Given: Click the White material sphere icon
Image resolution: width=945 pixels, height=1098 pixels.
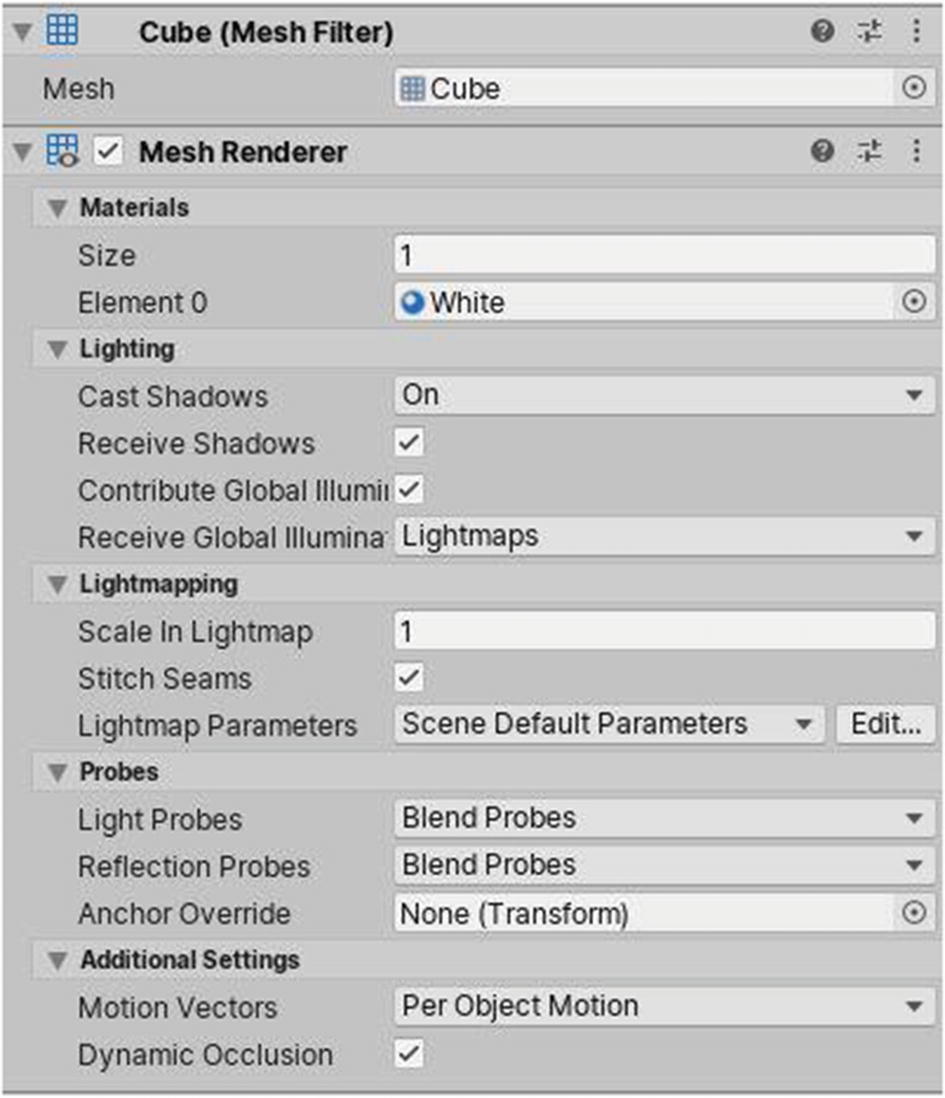Looking at the screenshot, I should (412, 302).
